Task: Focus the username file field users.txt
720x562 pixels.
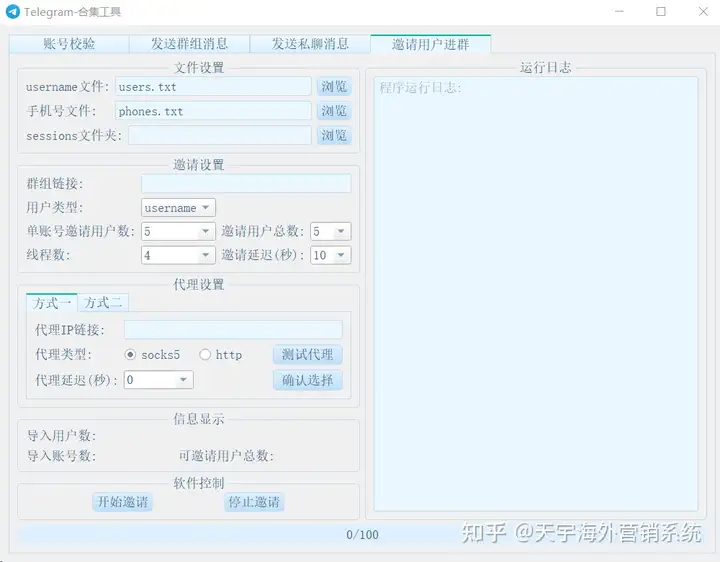Action: point(213,87)
